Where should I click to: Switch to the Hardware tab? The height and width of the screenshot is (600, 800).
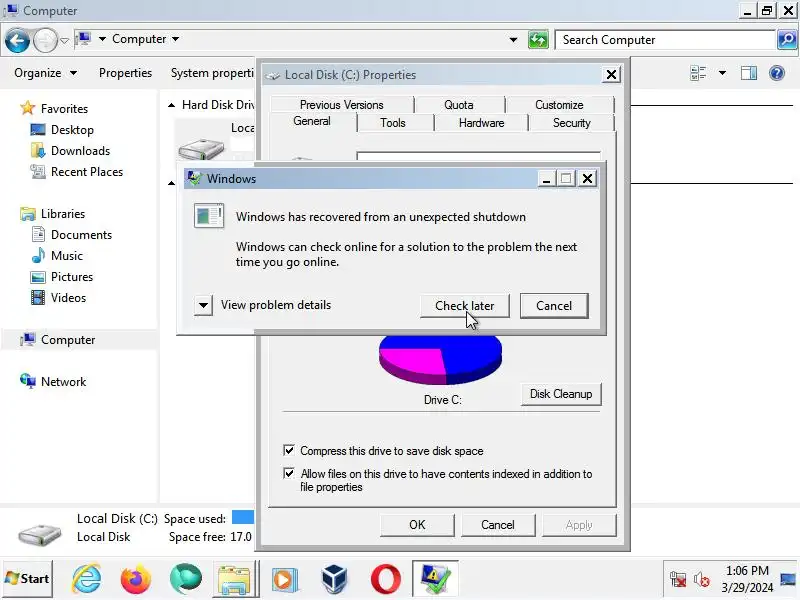click(x=481, y=122)
